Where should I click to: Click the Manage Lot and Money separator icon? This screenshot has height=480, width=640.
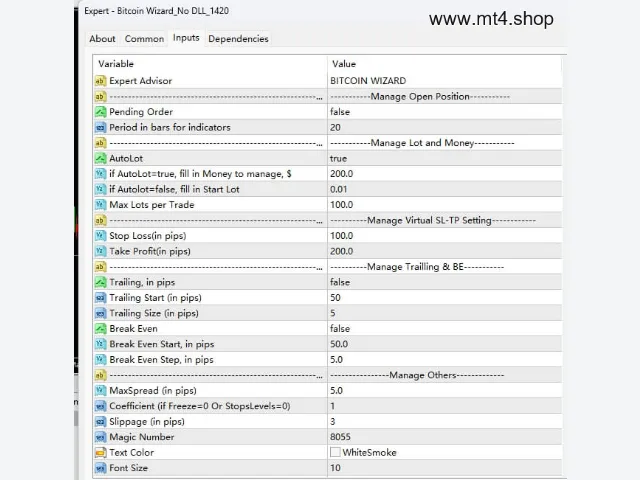click(x=100, y=143)
